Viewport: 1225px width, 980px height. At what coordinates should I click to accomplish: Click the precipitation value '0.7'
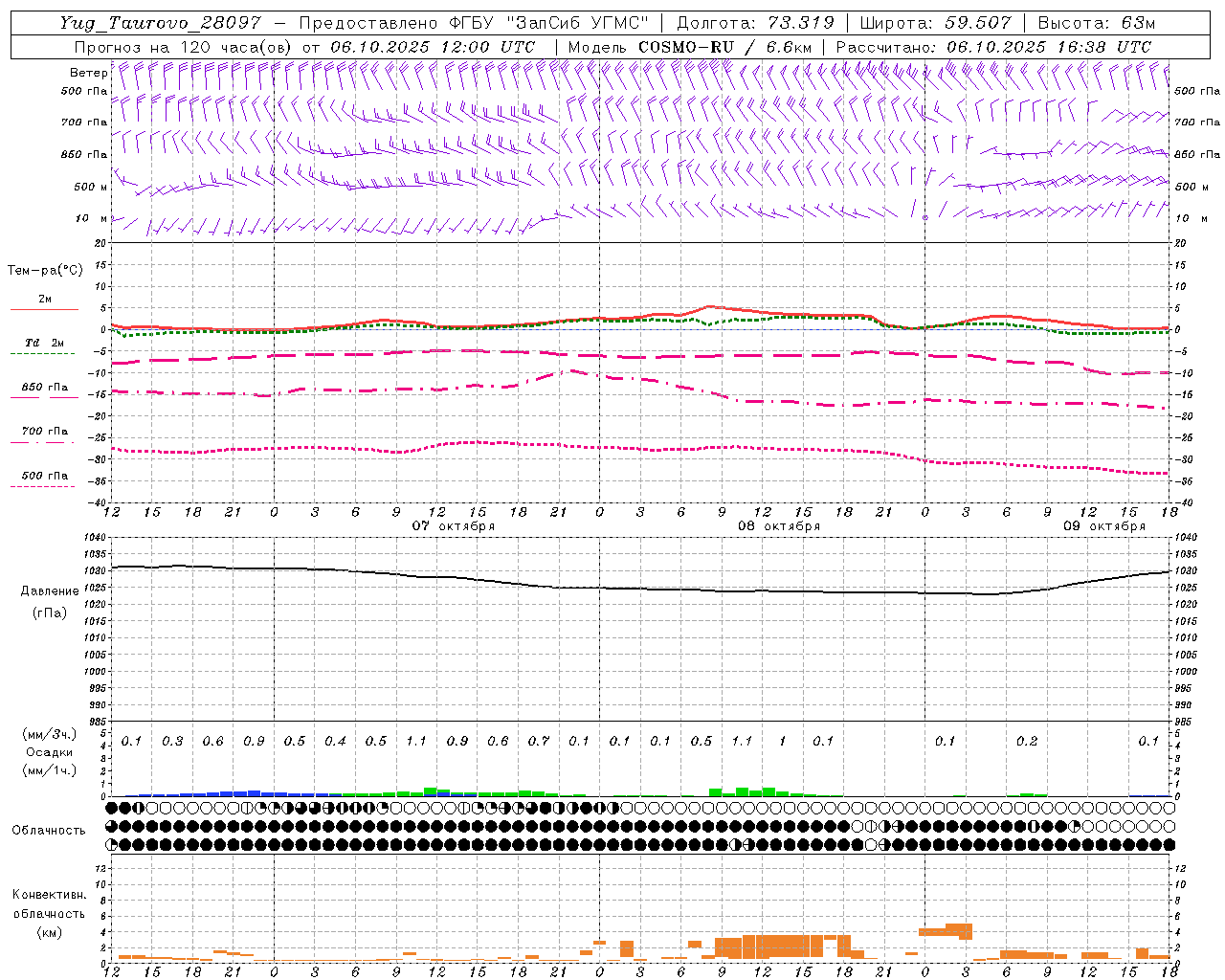(x=539, y=742)
